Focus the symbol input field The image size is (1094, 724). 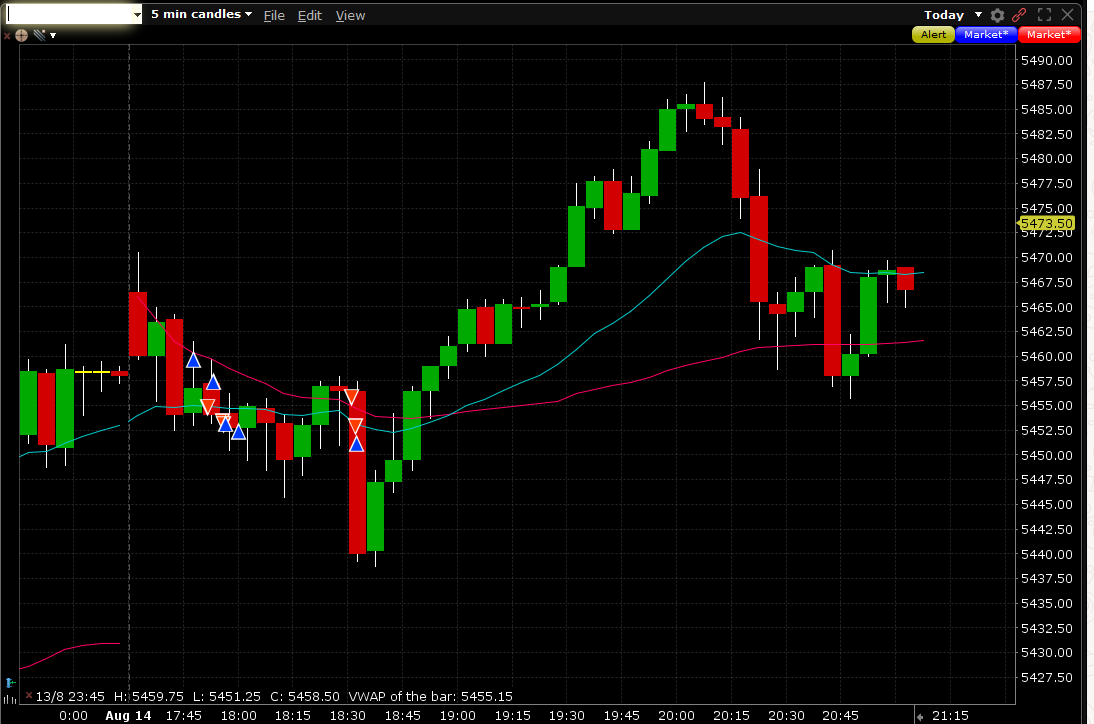tap(68, 15)
